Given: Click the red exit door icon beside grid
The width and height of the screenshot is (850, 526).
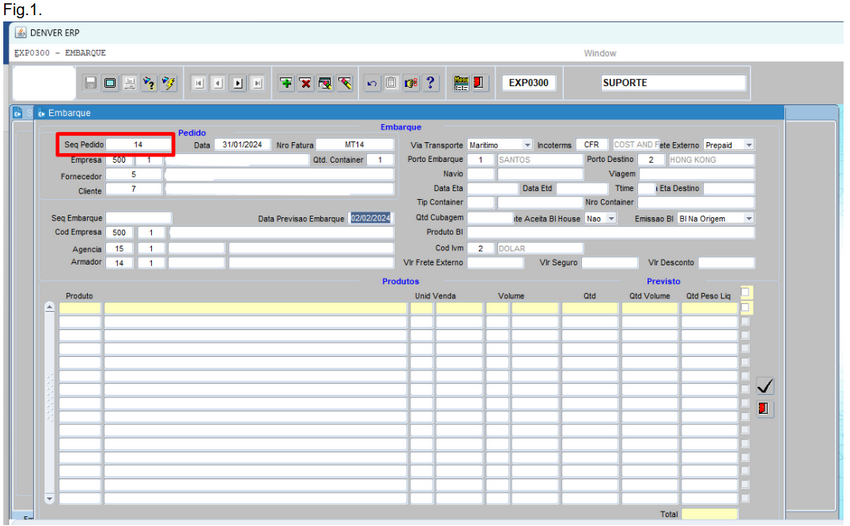Looking at the screenshot, I should pyautogui.click(x=765, y=409).
